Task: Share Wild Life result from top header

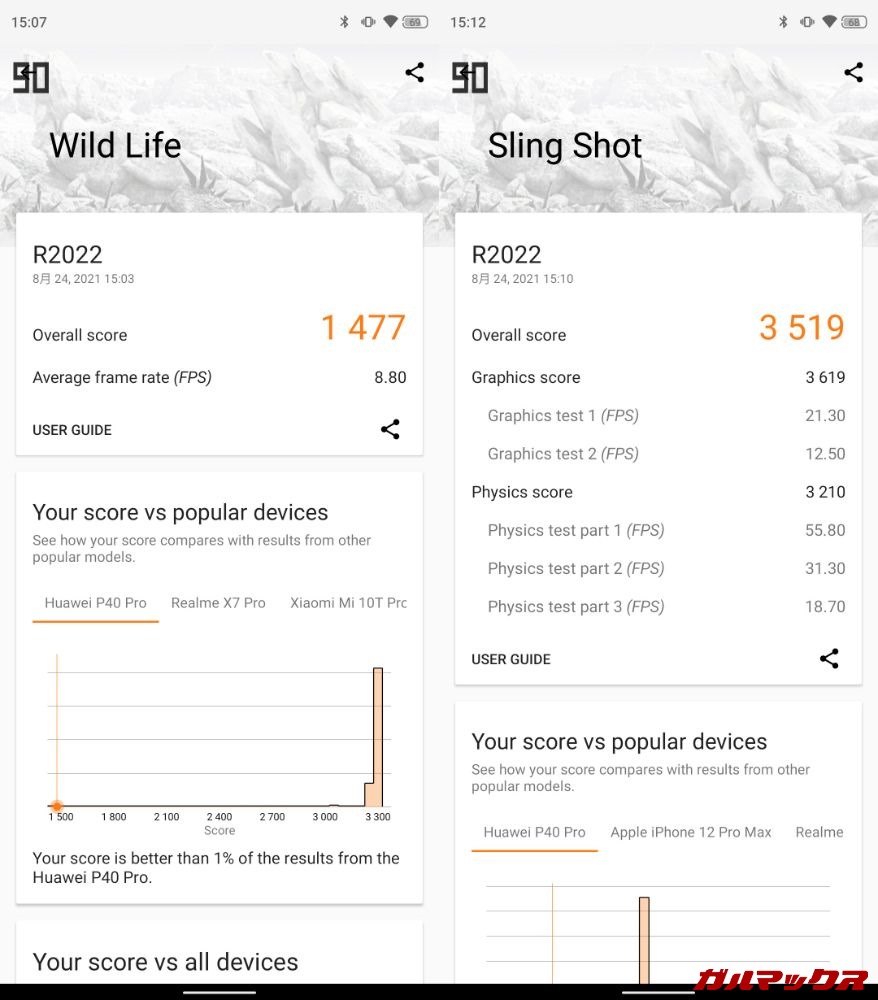Action: coord(415,72)
